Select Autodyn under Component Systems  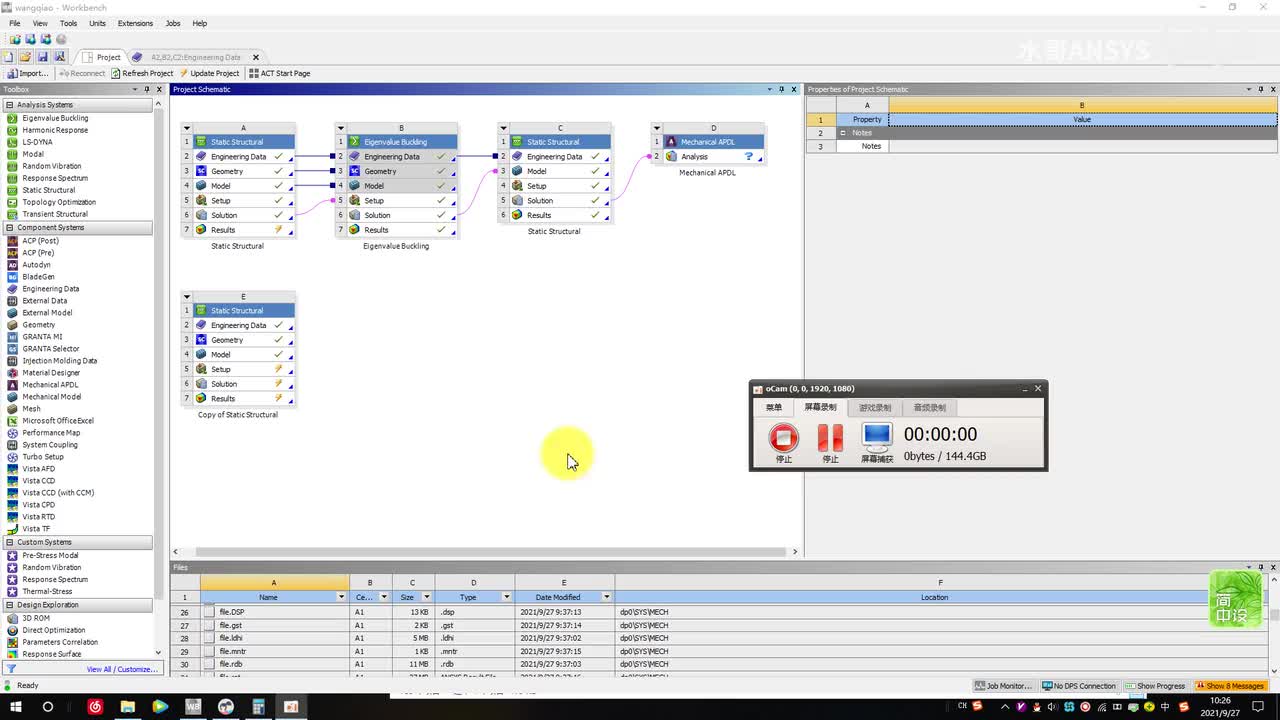point(36,265)
